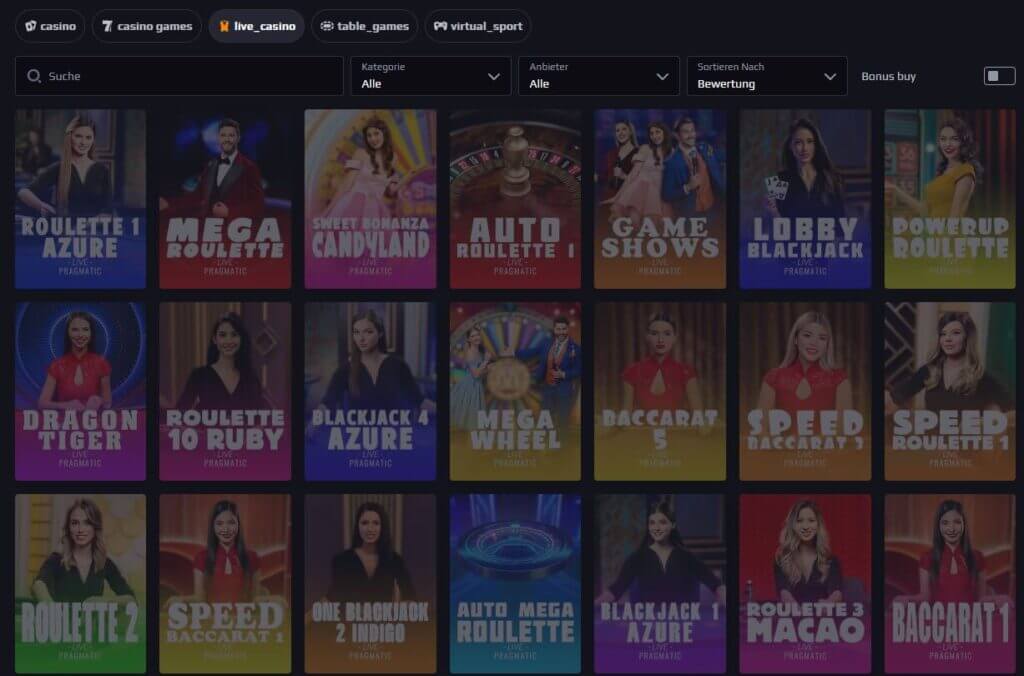Open Roulette 2 game

[x=80, y=583]
